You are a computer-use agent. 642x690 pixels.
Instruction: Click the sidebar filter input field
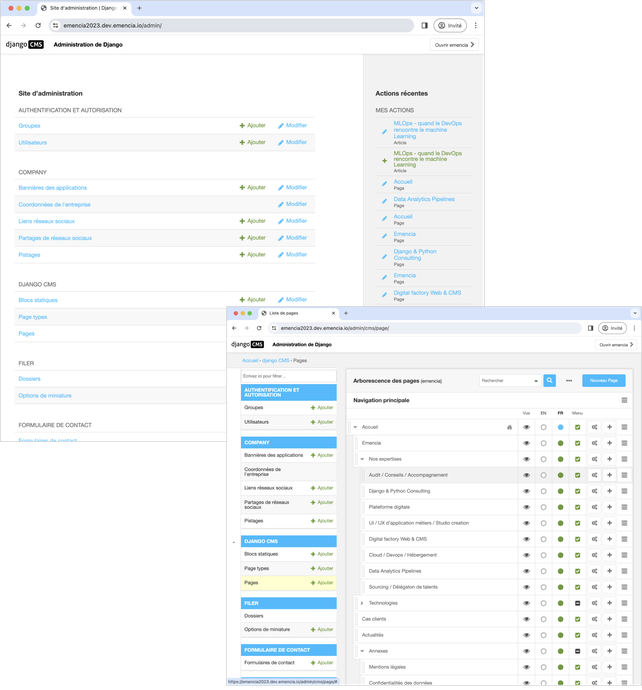click(288, 376)
